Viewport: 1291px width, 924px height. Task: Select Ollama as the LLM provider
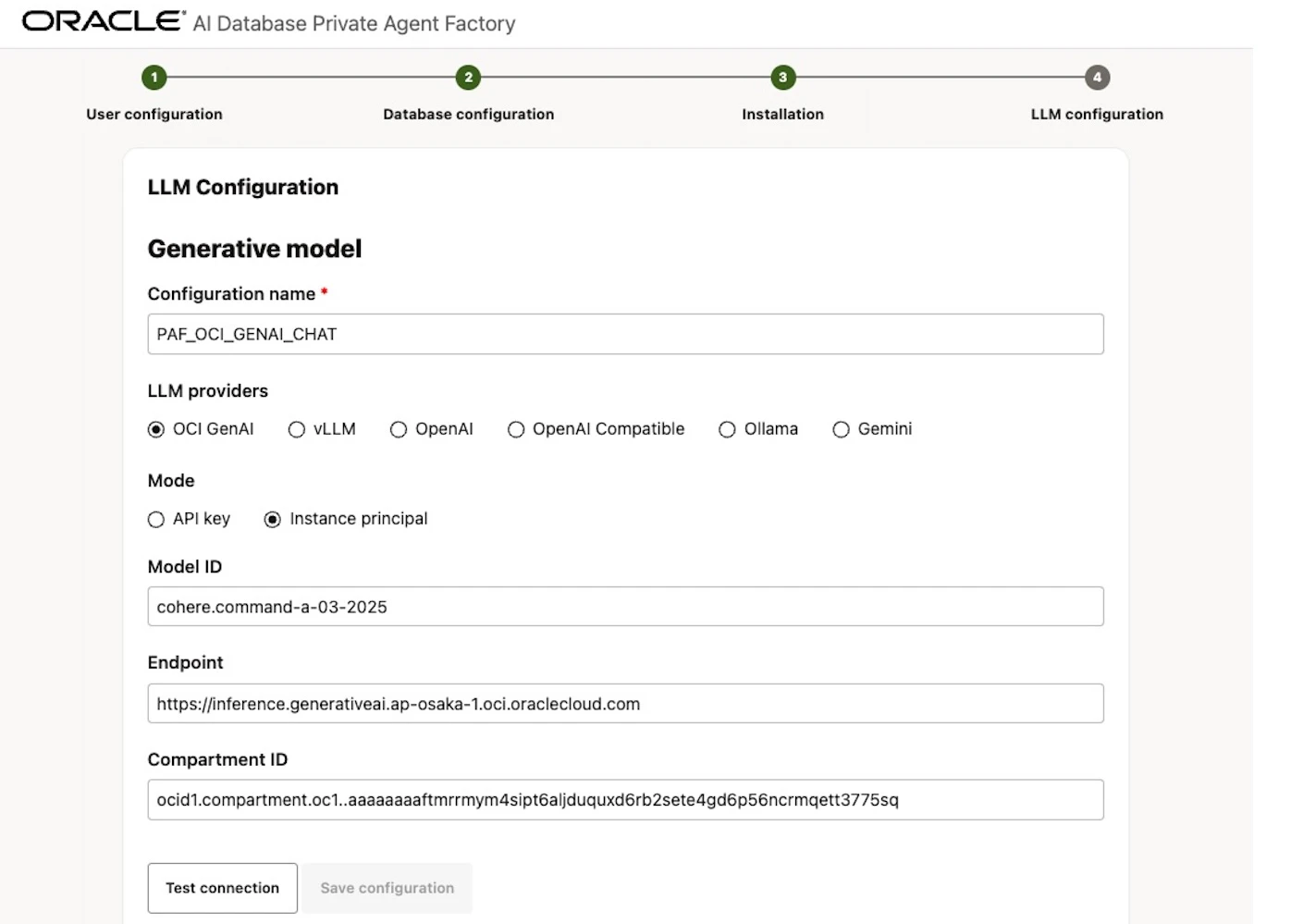tap(728, 429)
